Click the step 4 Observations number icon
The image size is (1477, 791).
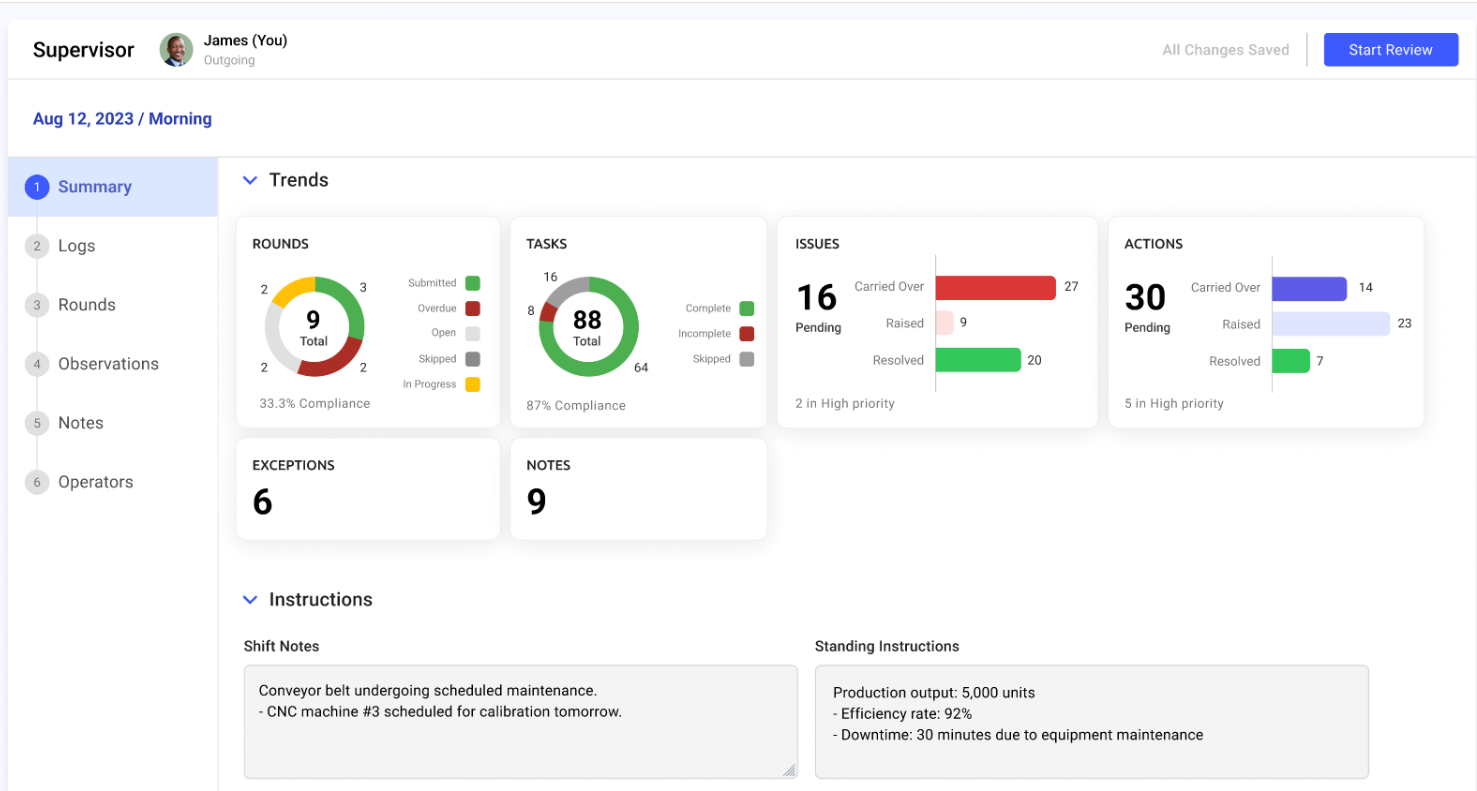[37, 364]
